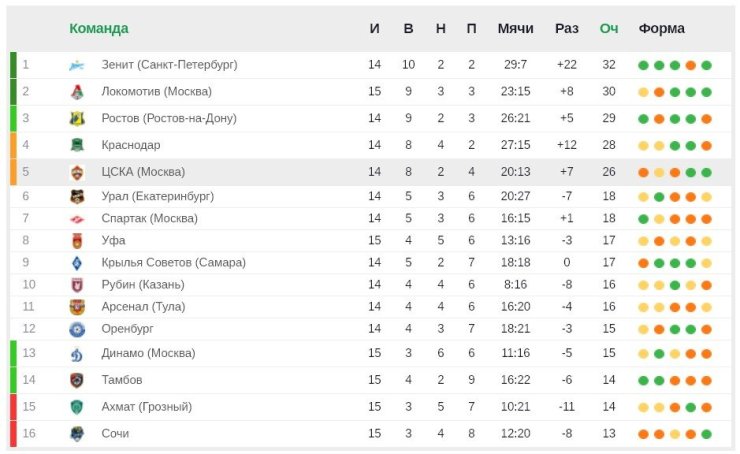Click first yellow form dot for Lokomotiv
Screen dimensions: 740x454
(x=643, y=92)
